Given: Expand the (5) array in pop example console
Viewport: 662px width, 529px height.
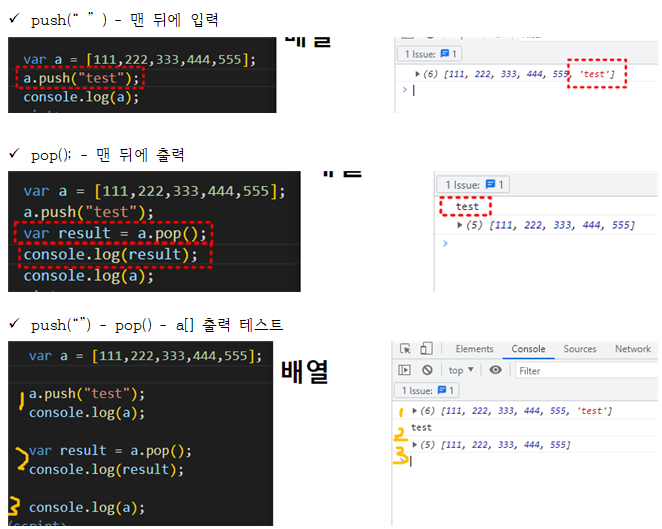Looking at the screenshot, I should (459, 225).
